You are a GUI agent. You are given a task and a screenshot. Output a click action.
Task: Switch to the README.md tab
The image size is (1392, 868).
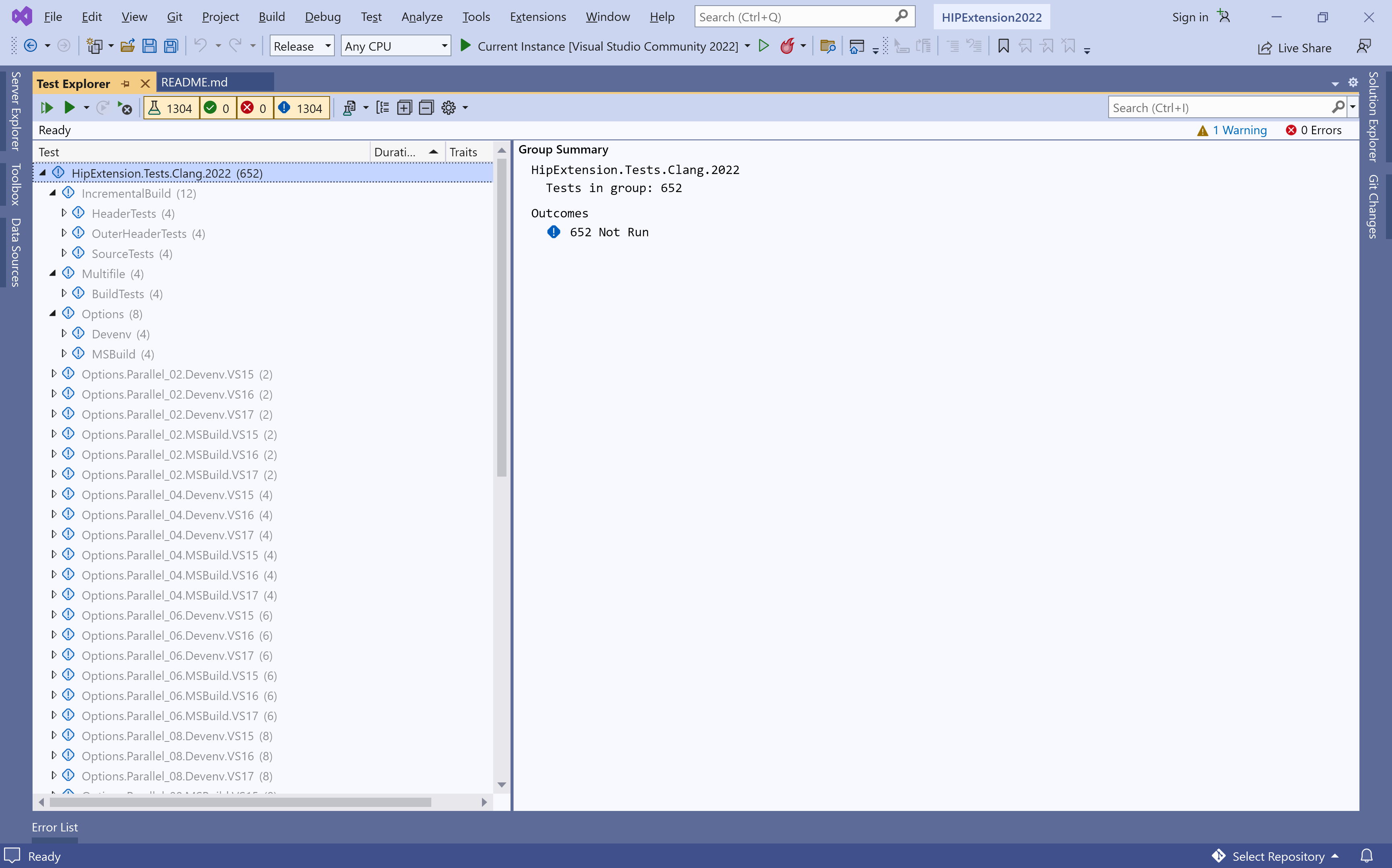195,82
